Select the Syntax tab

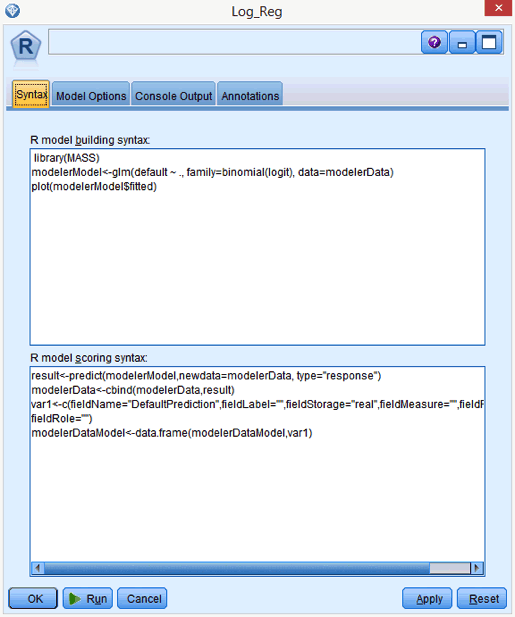31,94
